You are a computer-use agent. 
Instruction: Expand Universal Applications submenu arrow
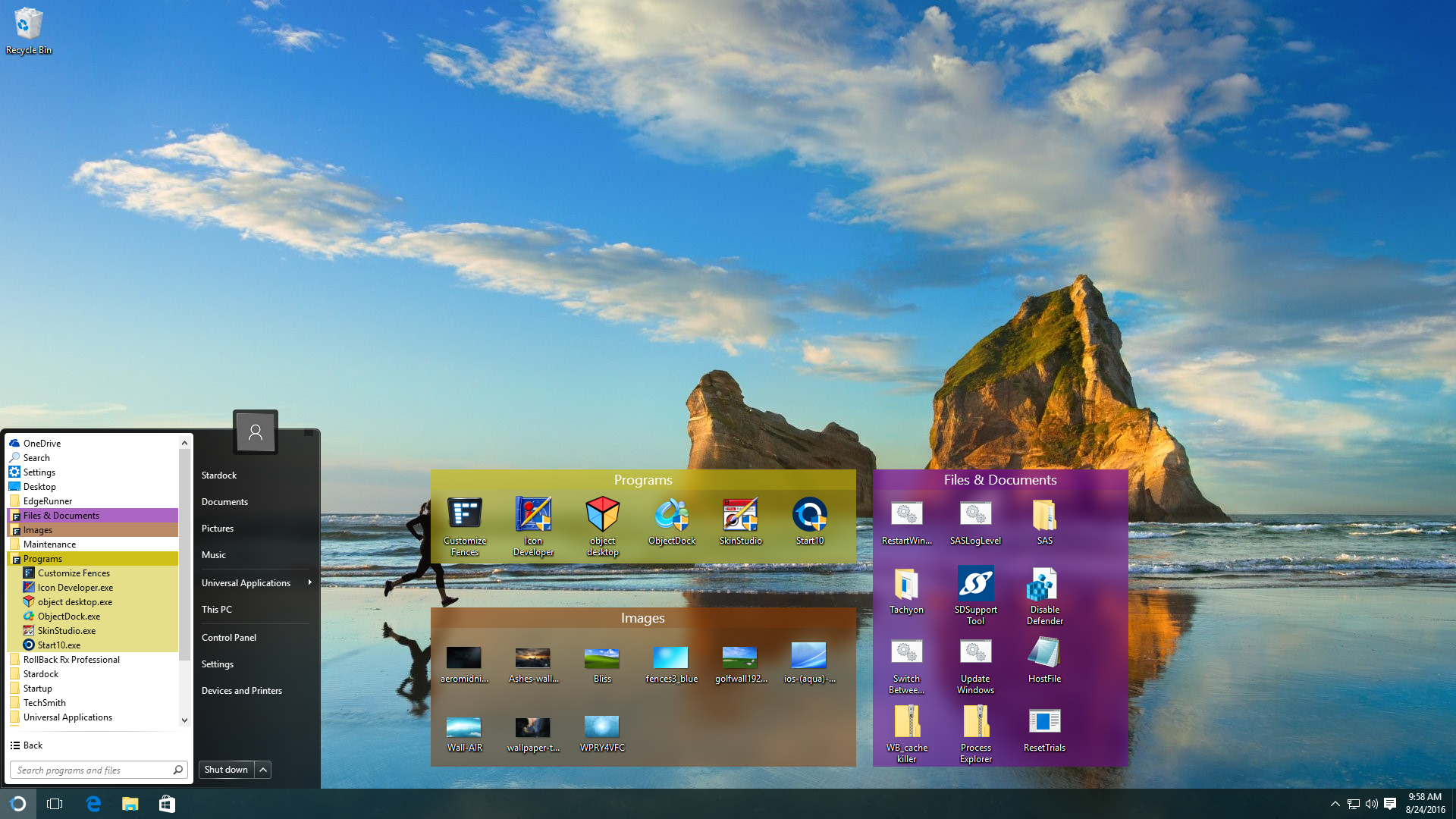coord(309,582)
